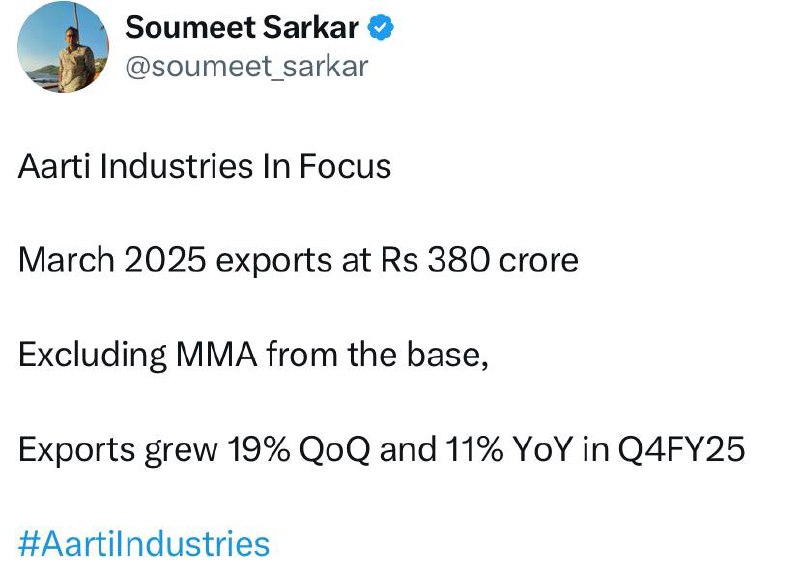Click the word 'exports' after March 2025

coord(274,261)
